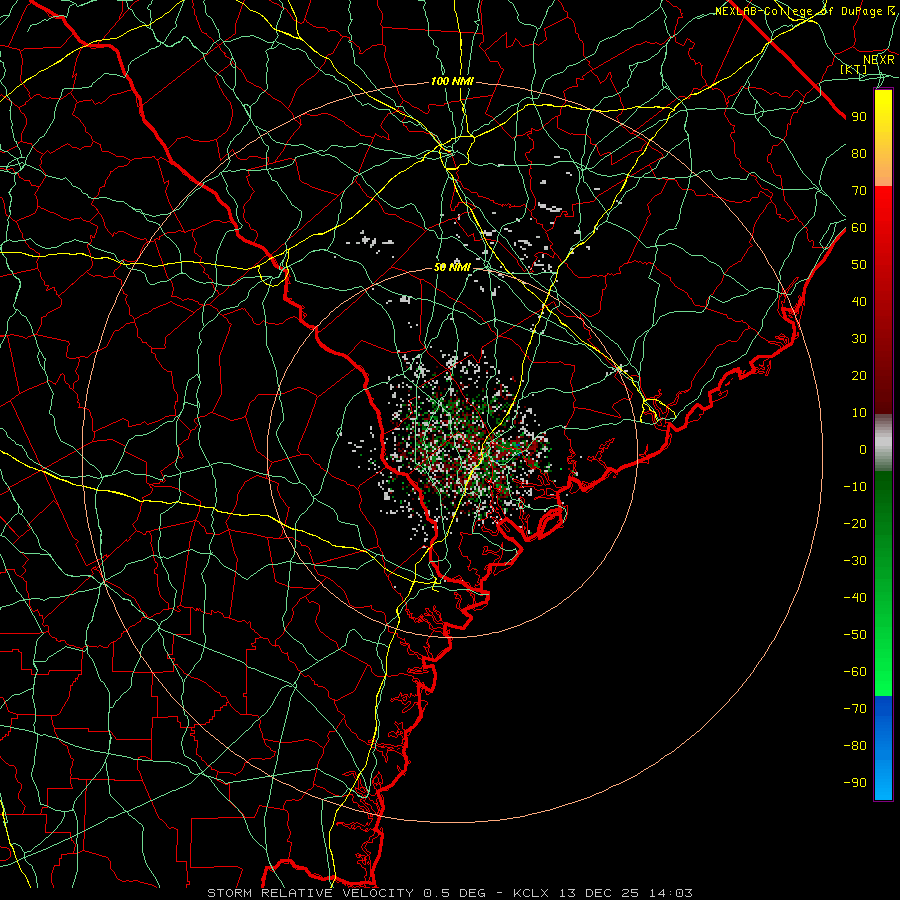This screenshot has height=900, width=900.
Task: Select the positive 10 knots scale value
Action: 859,413
